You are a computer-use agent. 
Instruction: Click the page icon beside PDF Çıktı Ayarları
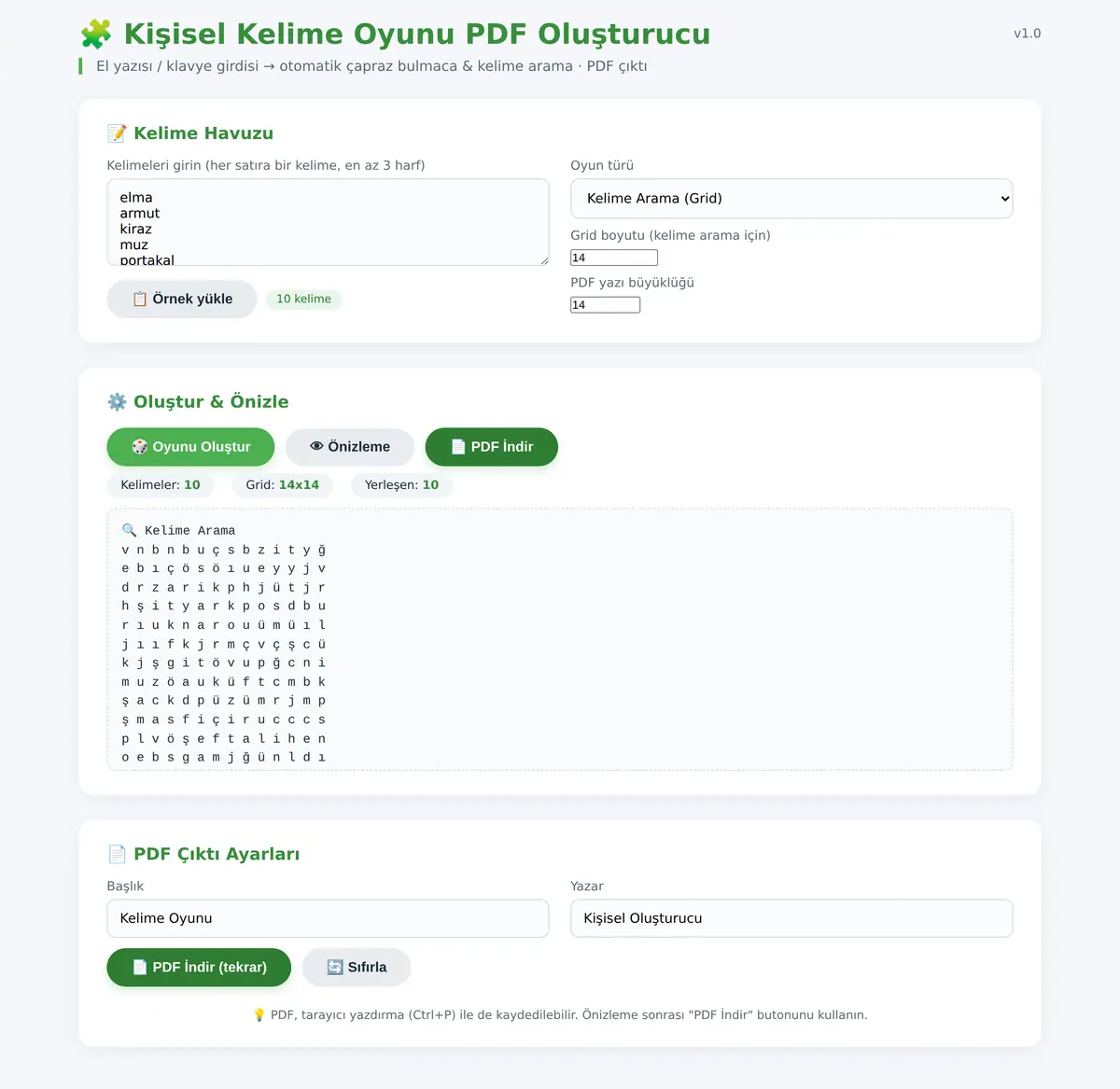tap(117, 855)
